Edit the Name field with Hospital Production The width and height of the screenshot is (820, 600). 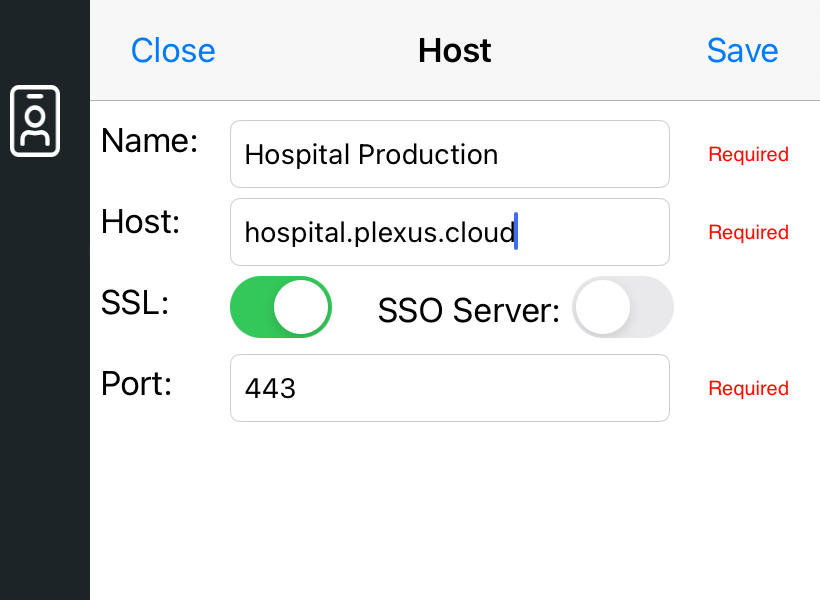coord(450,154)
